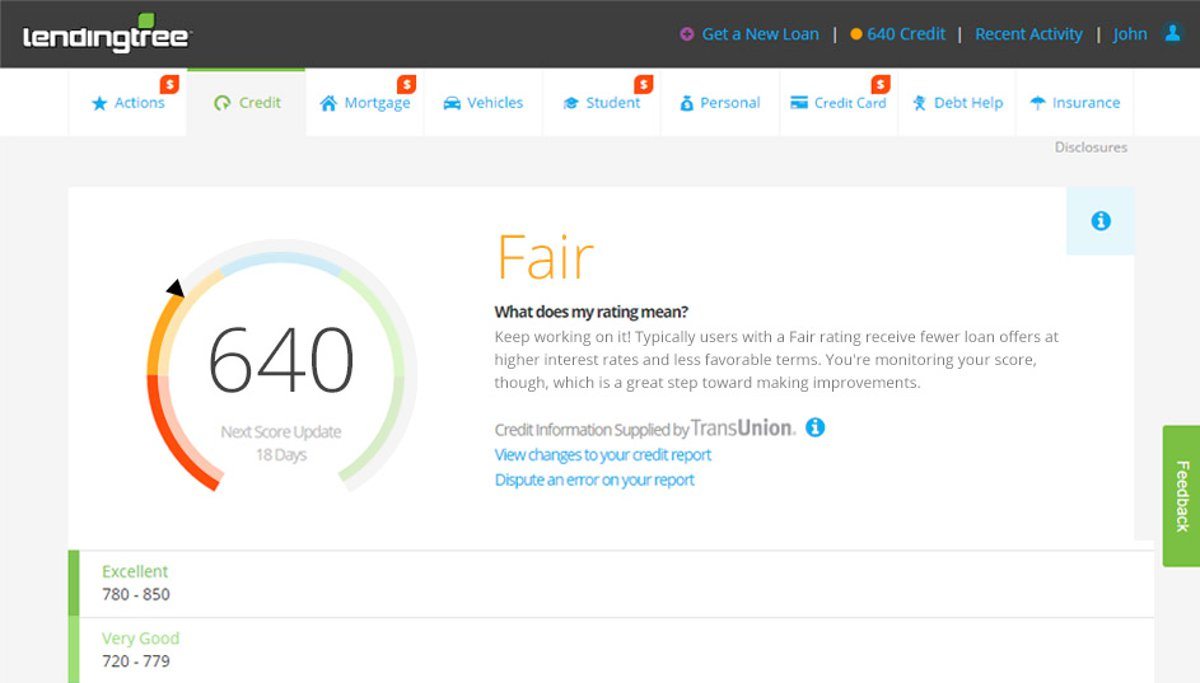Click Dispute an error on your report
Viewport: 1200px width, 683px height.
click(595, 480)
